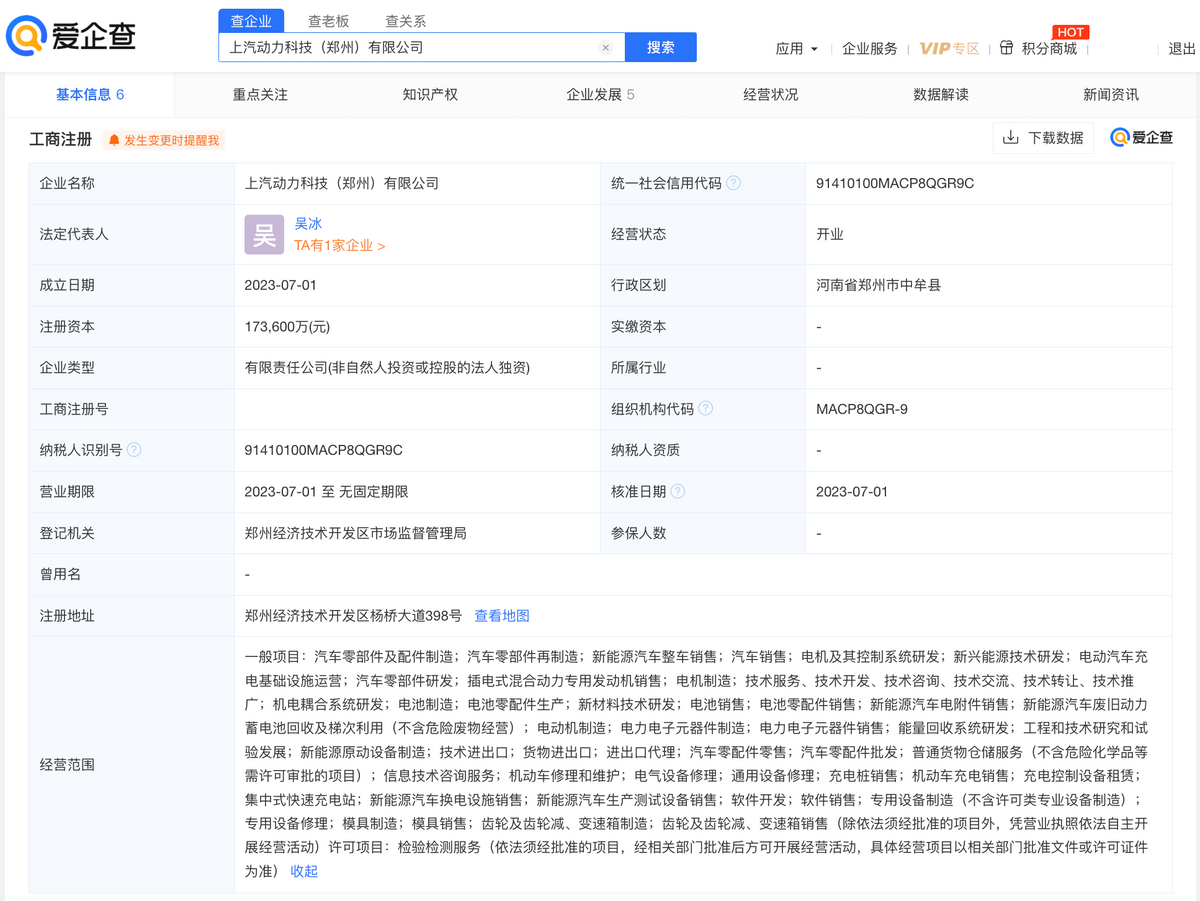This screenshot has height=901, width=1200.
Task: Click the 经营状态 value 开业
Action: tap(830, 234)
